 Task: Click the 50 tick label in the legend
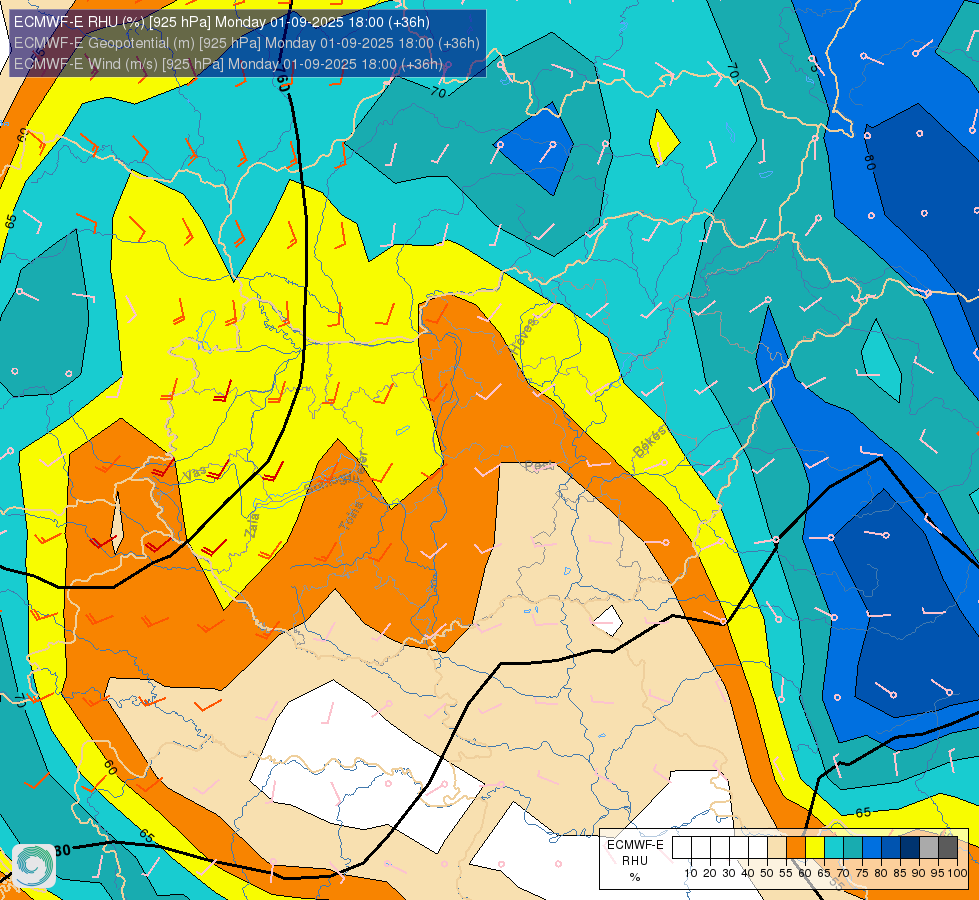point(767,873)
